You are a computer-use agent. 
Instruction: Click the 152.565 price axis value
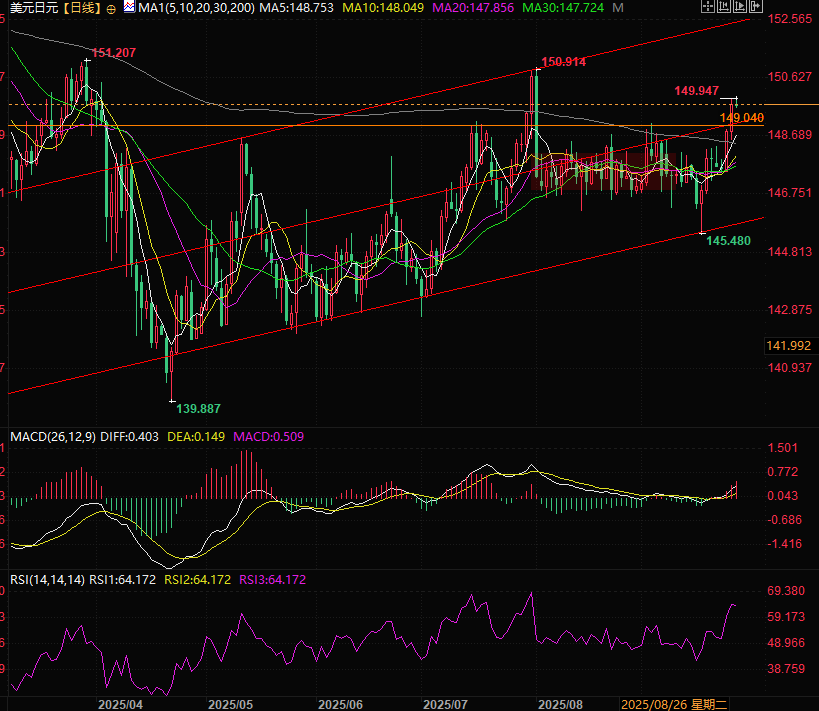pos(790,19)
